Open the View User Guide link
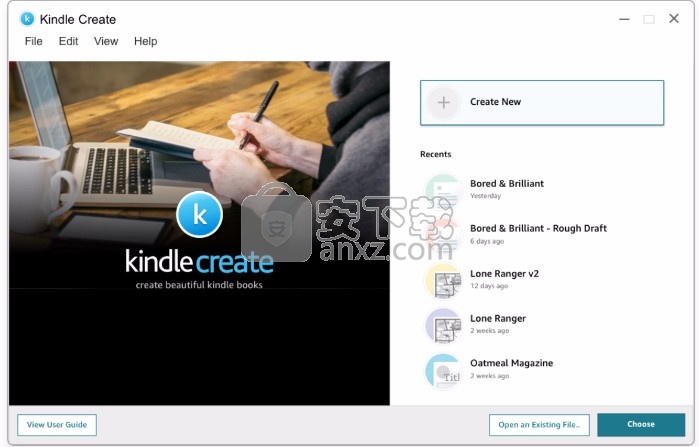The image size is (699, 447). (57, 425)
